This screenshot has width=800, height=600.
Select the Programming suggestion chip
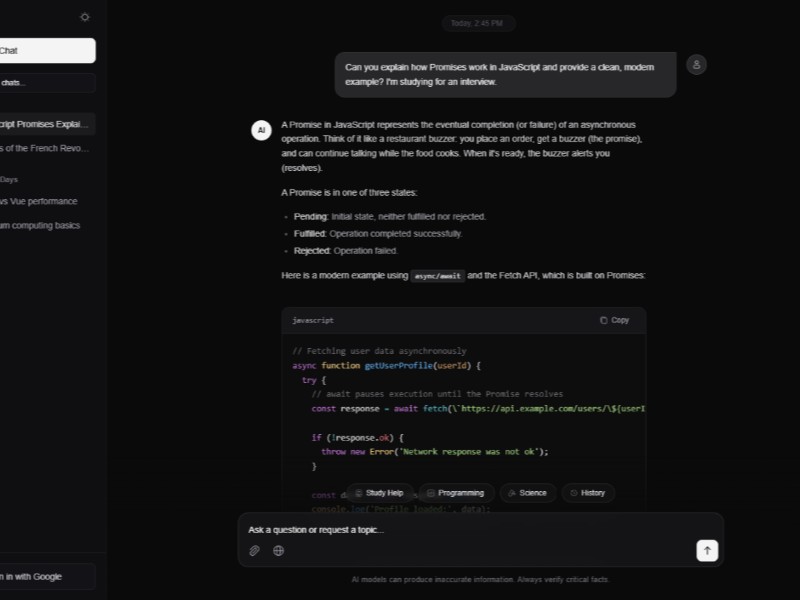click(x=457, y=492)
